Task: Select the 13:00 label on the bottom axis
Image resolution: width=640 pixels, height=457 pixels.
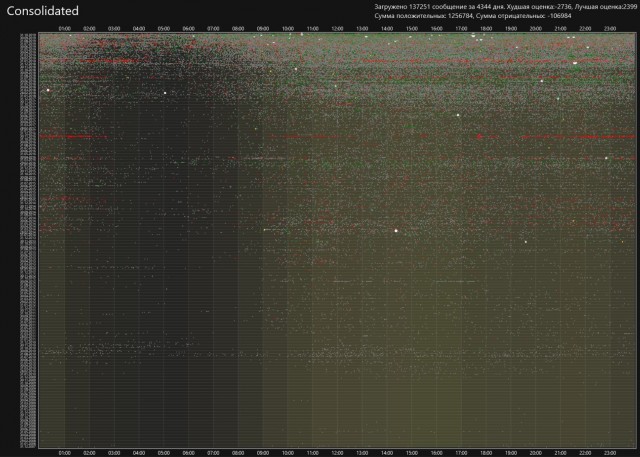Action: [x=362, y=453]
